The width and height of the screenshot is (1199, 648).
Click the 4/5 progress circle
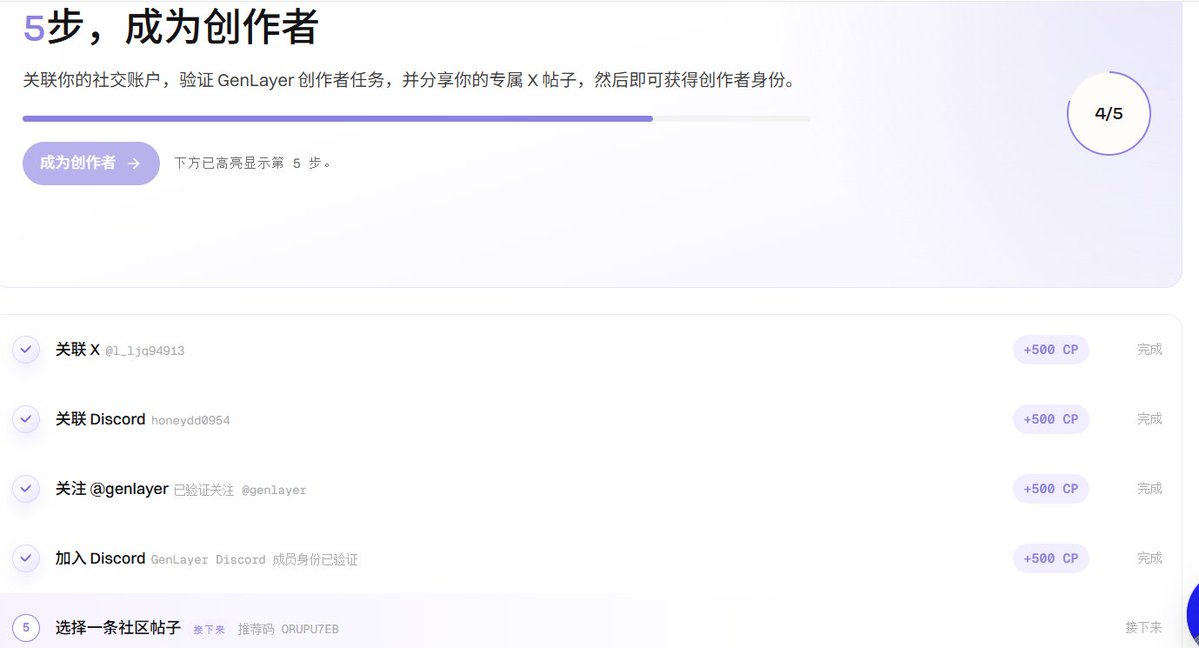1109,113
